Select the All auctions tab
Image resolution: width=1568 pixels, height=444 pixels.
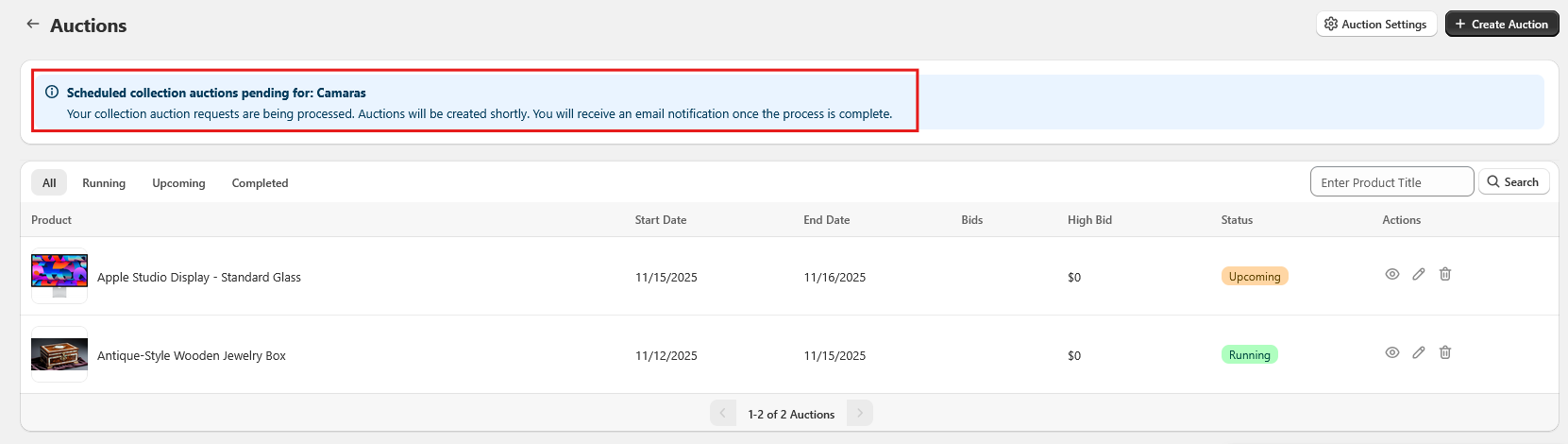pyautogui.click(x=49, y=183)
